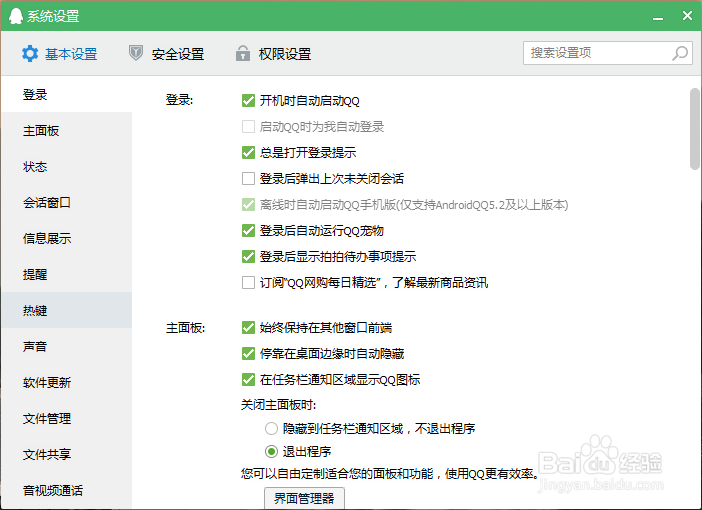The image size is (702, 510).
Task: Check 订阅QQ网购每日精选 option
Action: click(x=248, y=283)
